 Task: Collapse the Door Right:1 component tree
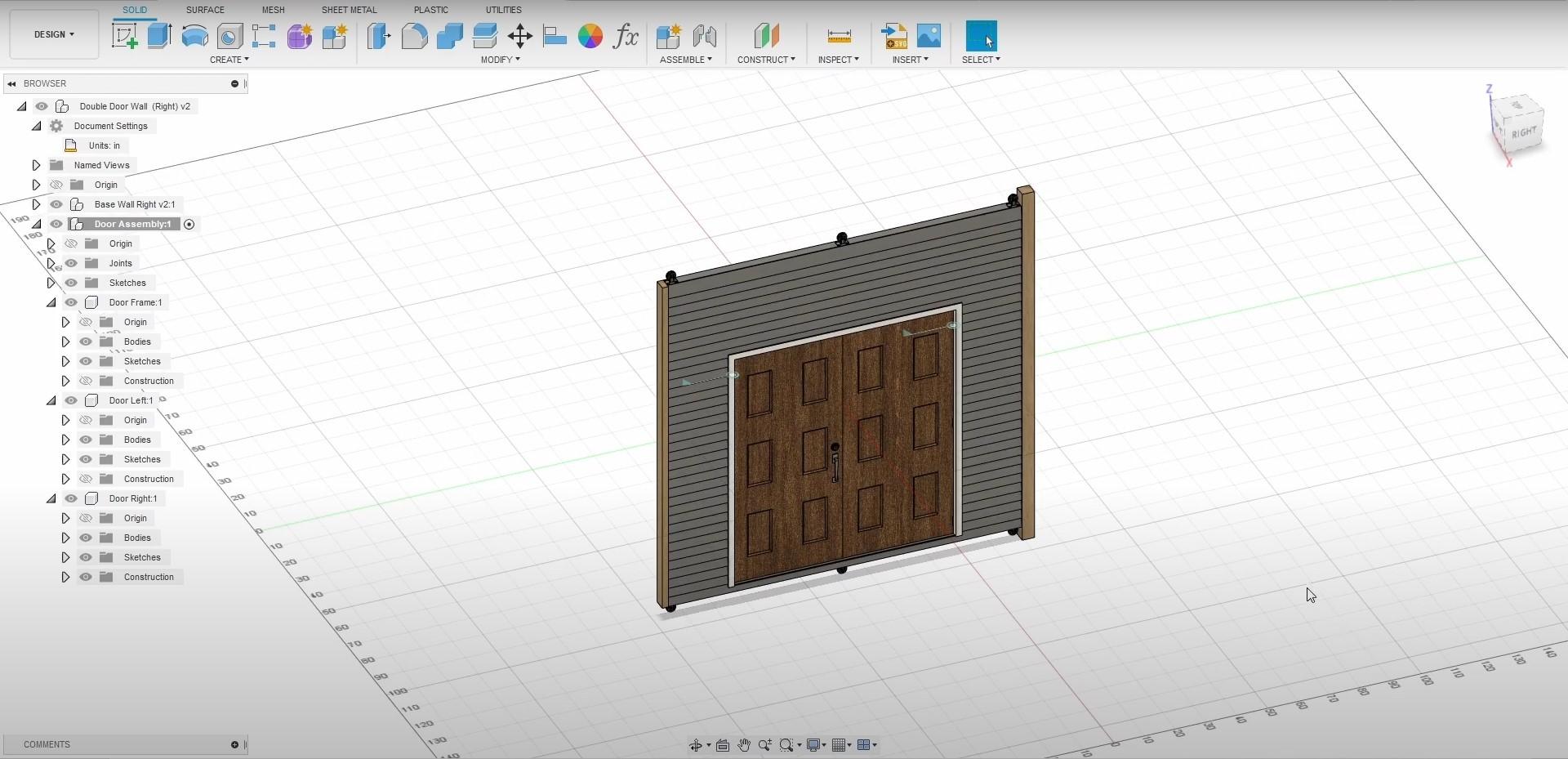51,498
